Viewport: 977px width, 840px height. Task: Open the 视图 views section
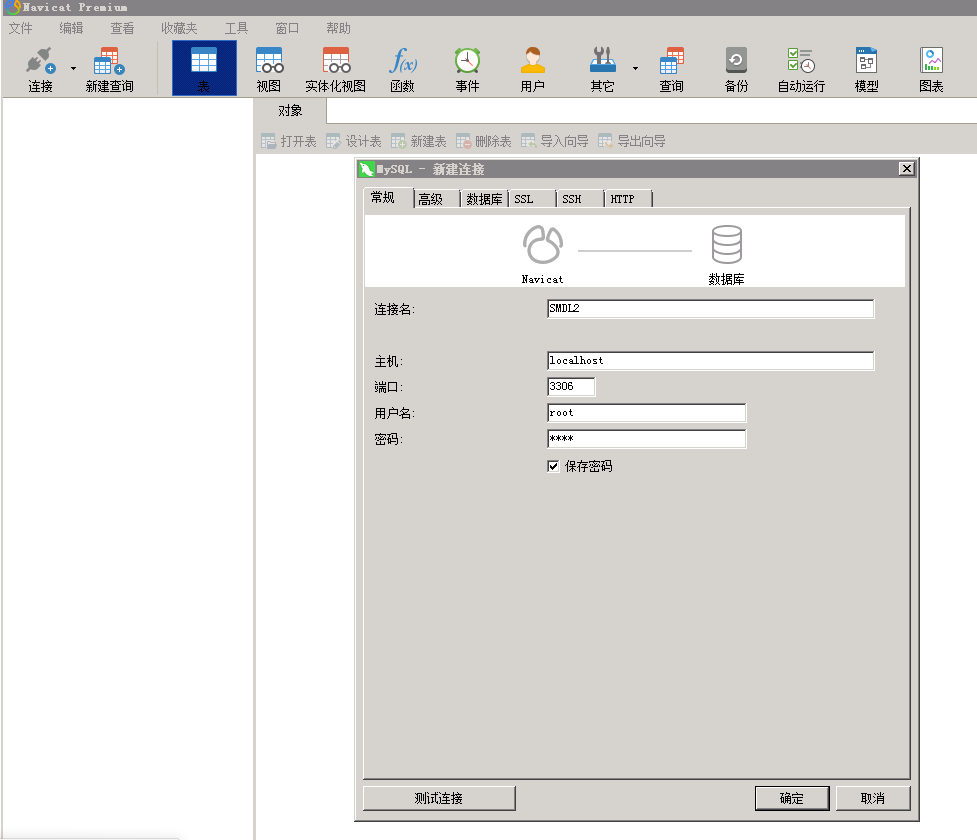point(269,69)
